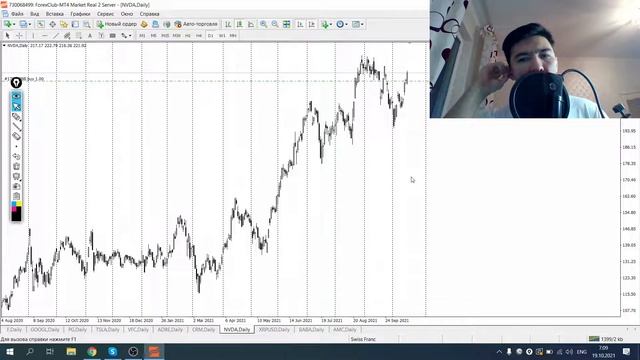The width and height of the screenshot is (640, 360).
Task: Zoom out on the chart
Action: click(x=275, y=24)
